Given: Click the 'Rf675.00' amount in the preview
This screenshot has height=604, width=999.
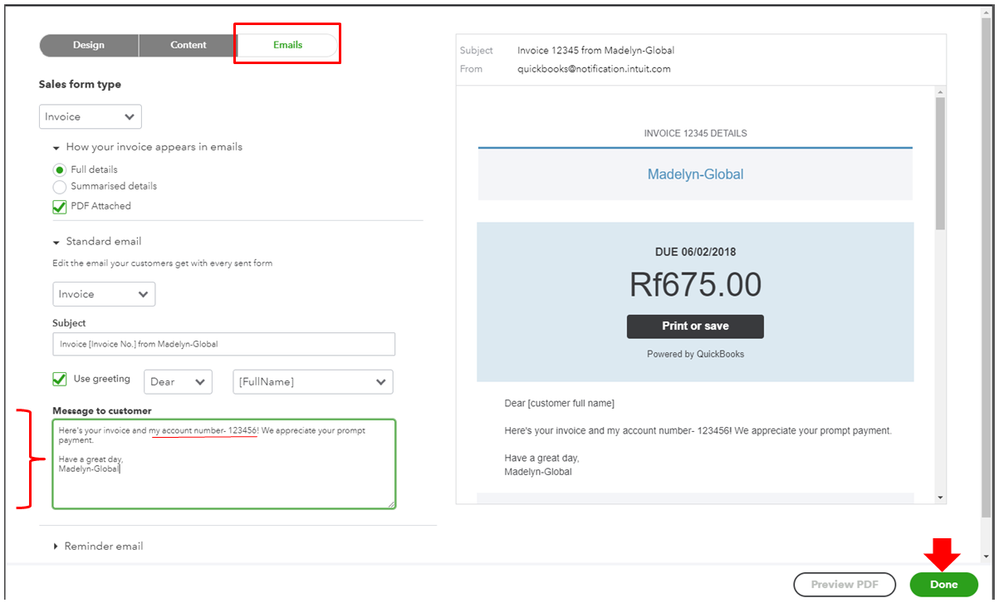Looking at the screenshot, I should tap(695, 285).
